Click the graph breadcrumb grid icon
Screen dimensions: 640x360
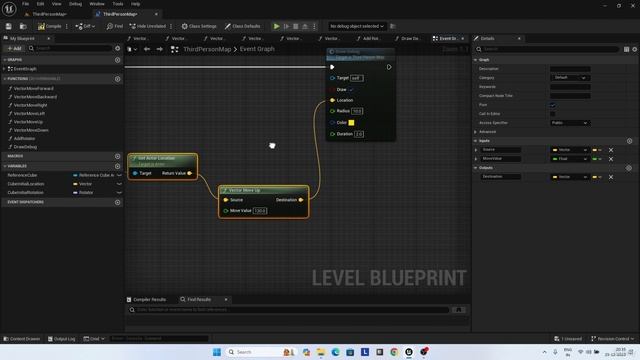pyautogui.click(x=174, y=49)
